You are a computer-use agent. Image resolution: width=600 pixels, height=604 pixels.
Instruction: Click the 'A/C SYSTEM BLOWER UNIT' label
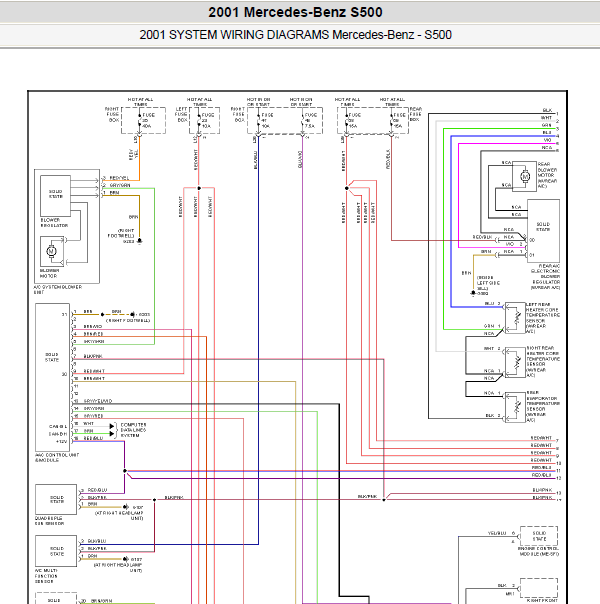(x=57, y=289)
